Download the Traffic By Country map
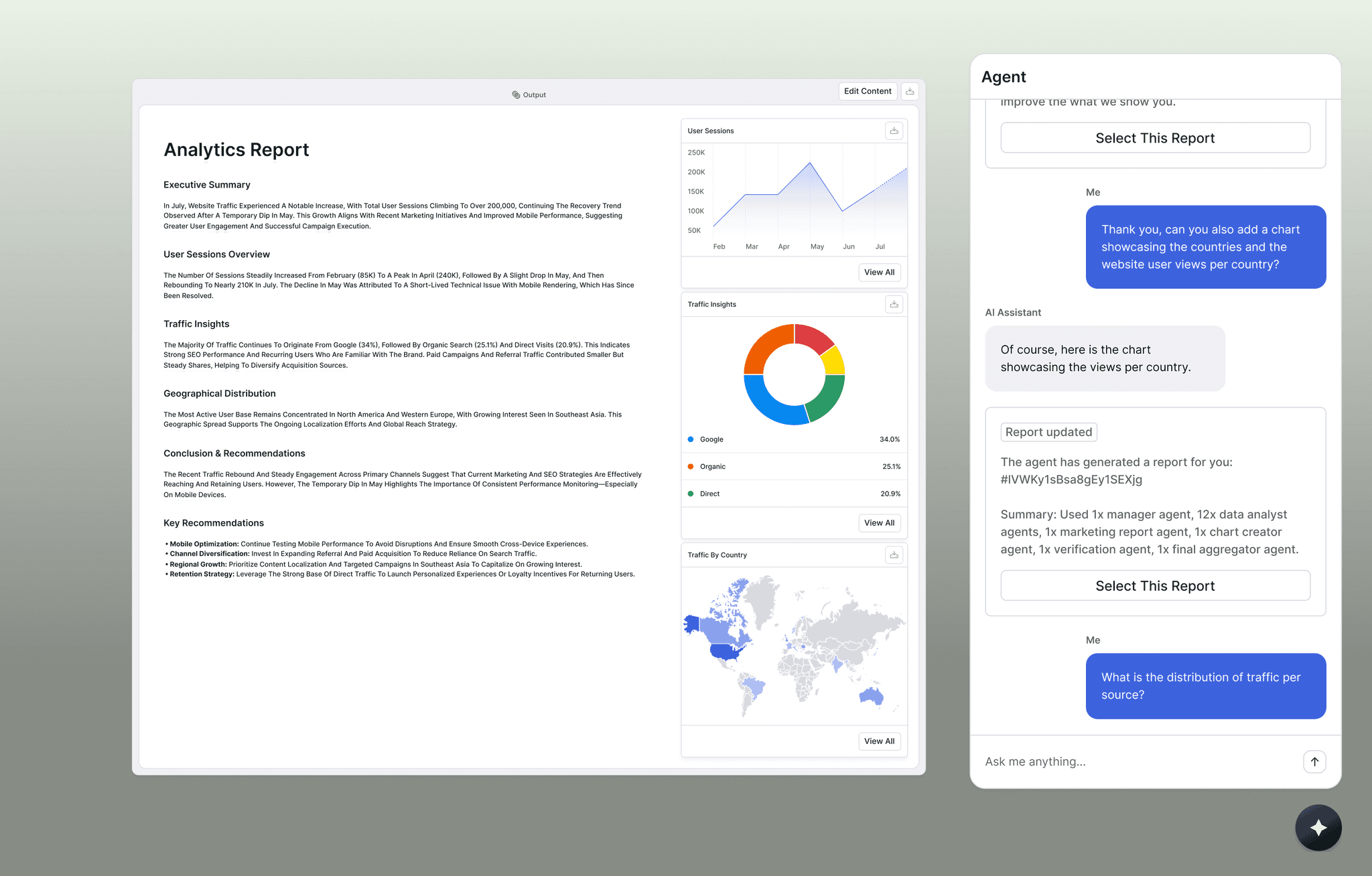Screen dimensions: 1372x876 [x=894, y=555]
